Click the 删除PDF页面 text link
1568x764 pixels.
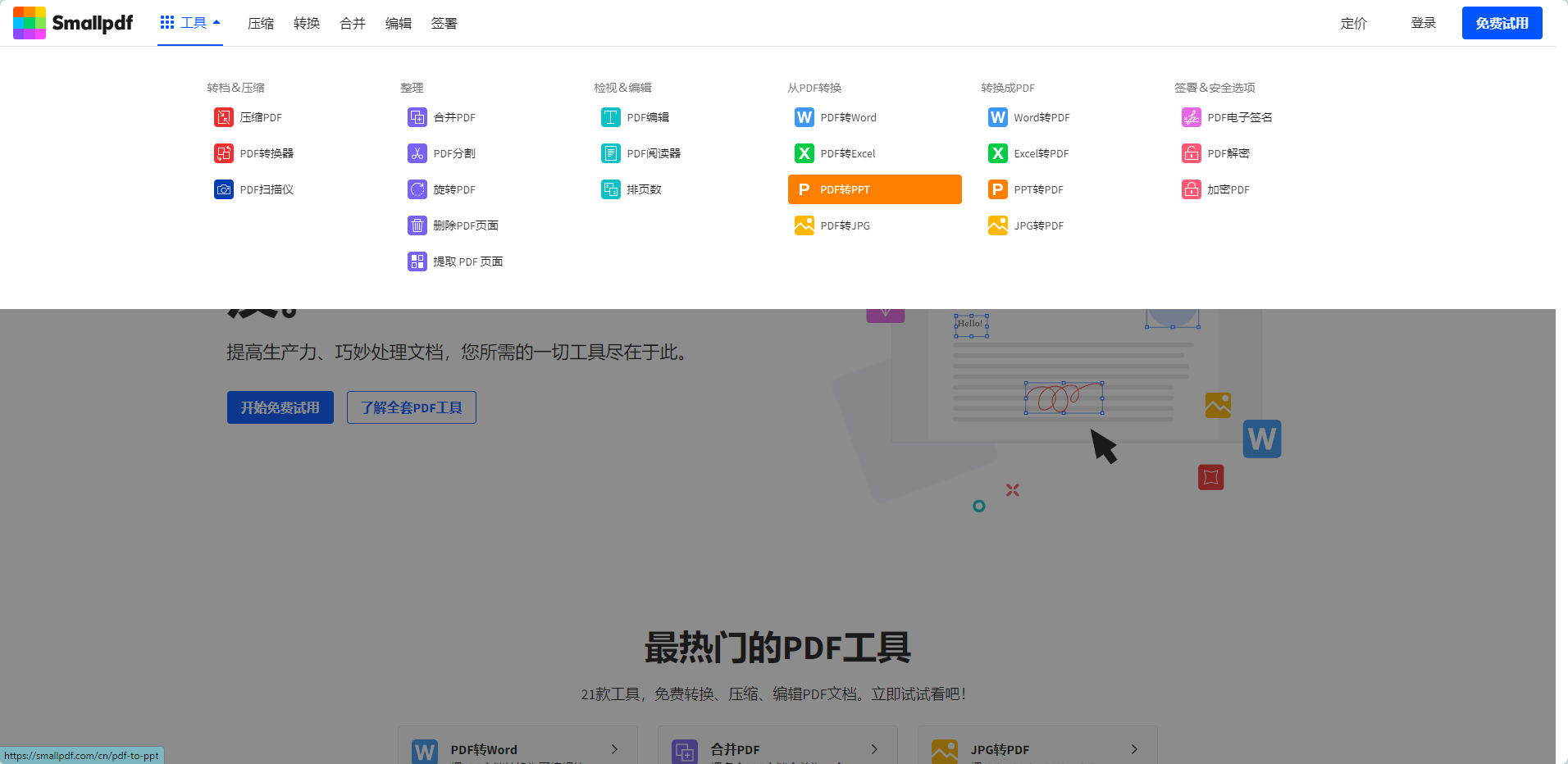pyautogui.click(x=466, y=225)
